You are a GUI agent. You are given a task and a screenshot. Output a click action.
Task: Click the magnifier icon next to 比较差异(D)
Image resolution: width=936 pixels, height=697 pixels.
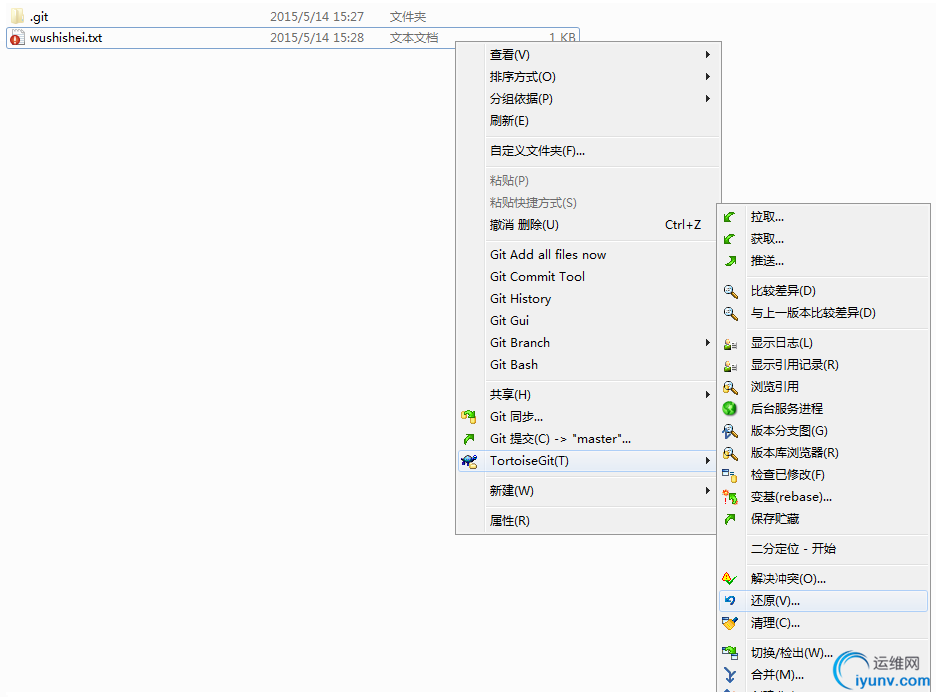click(x=730, y=291)
